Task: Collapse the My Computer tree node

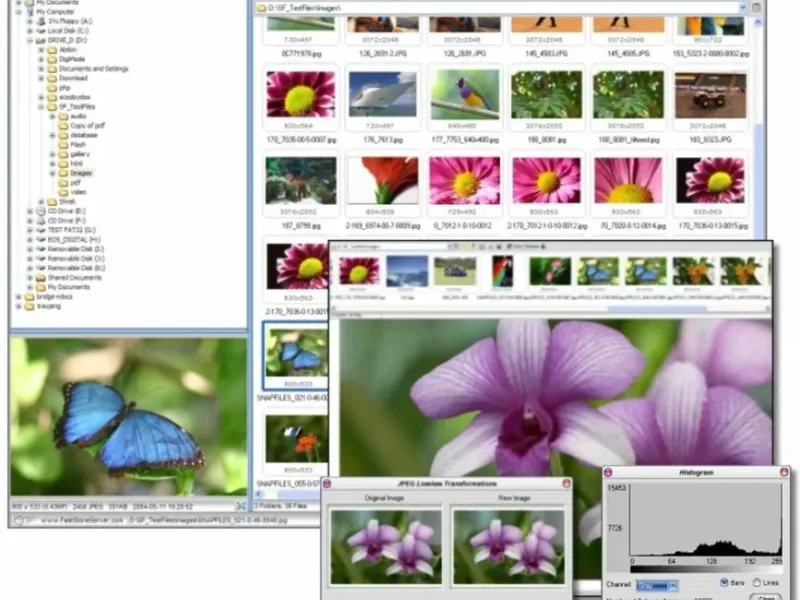Action: [x=19, y=12]
